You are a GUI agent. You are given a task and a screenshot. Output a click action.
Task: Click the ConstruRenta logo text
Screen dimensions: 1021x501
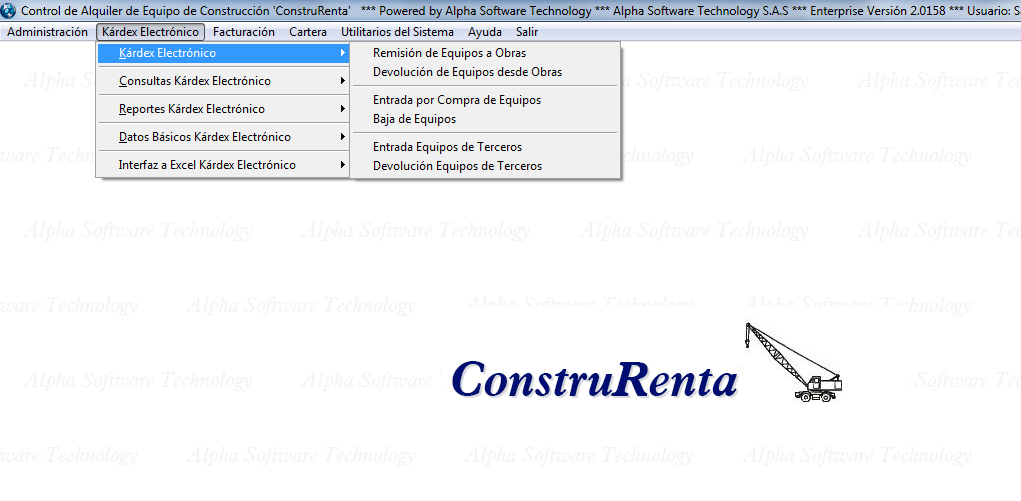click(x=595, y=379)
